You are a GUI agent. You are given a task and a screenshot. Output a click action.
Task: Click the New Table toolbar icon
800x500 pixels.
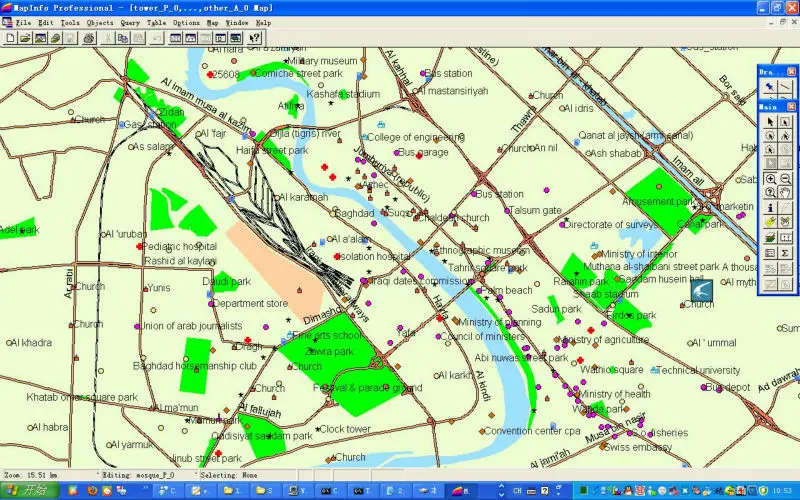10,38
